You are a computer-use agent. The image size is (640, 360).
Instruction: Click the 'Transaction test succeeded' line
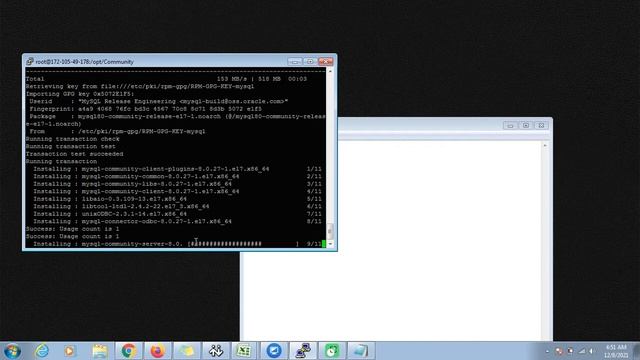click(74, 154)
